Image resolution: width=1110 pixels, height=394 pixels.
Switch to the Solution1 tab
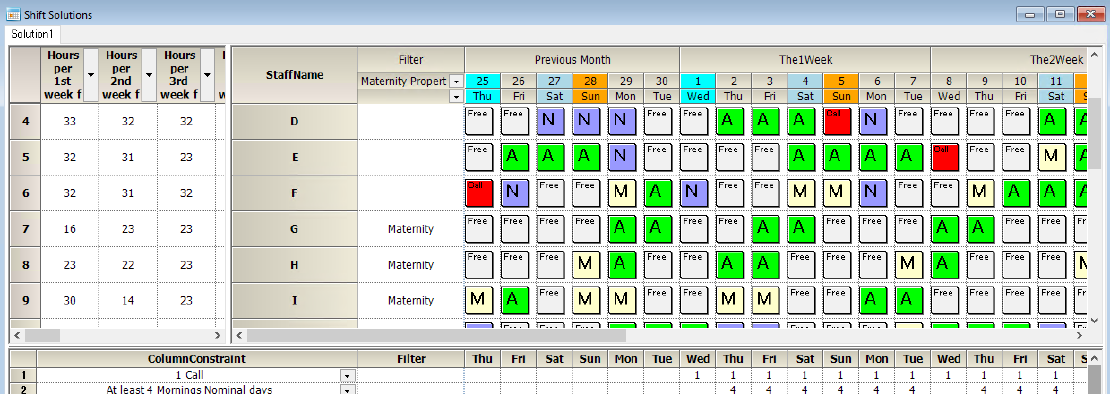[x=33, y=35]
